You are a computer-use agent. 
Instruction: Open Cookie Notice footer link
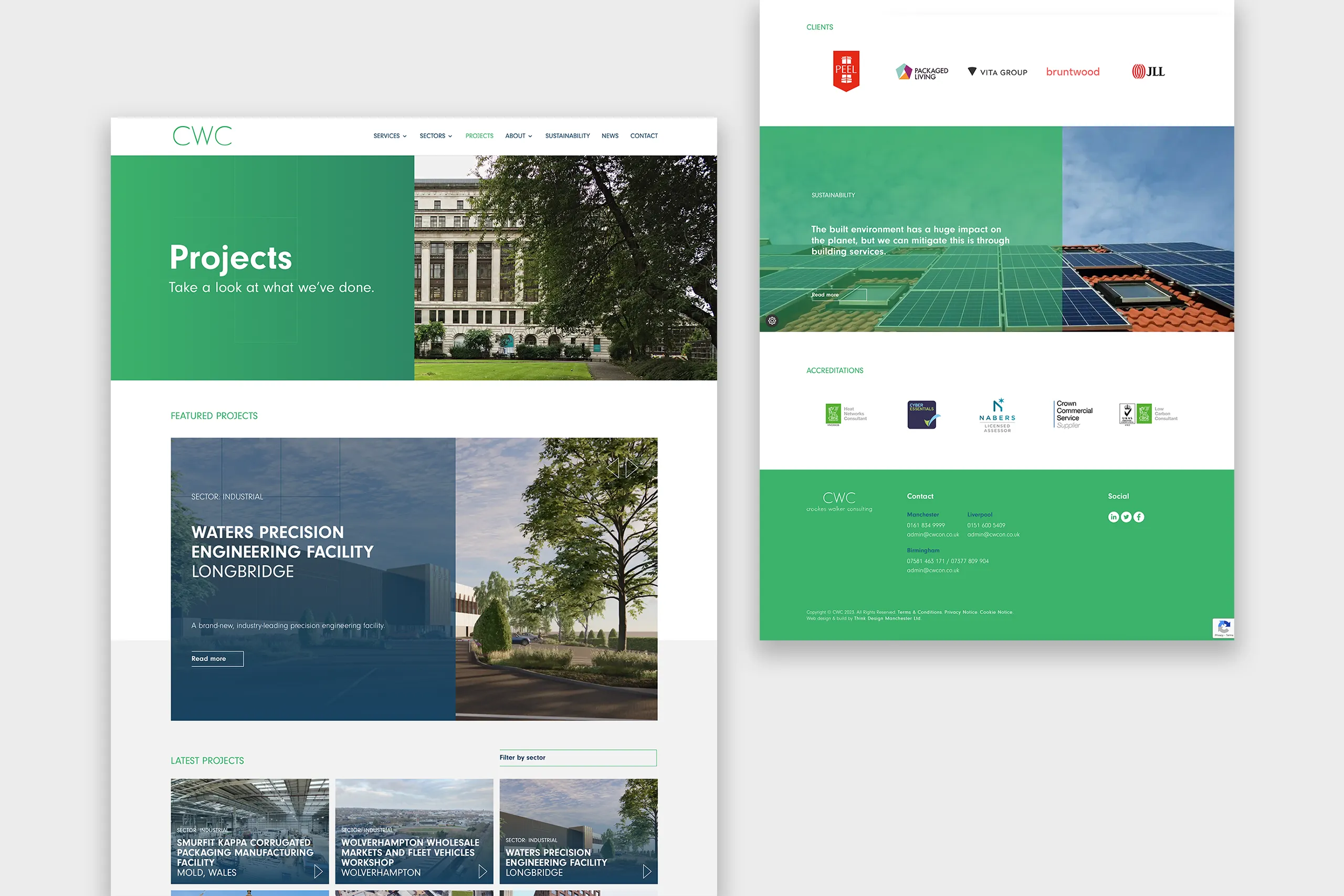tap(996, 612)
